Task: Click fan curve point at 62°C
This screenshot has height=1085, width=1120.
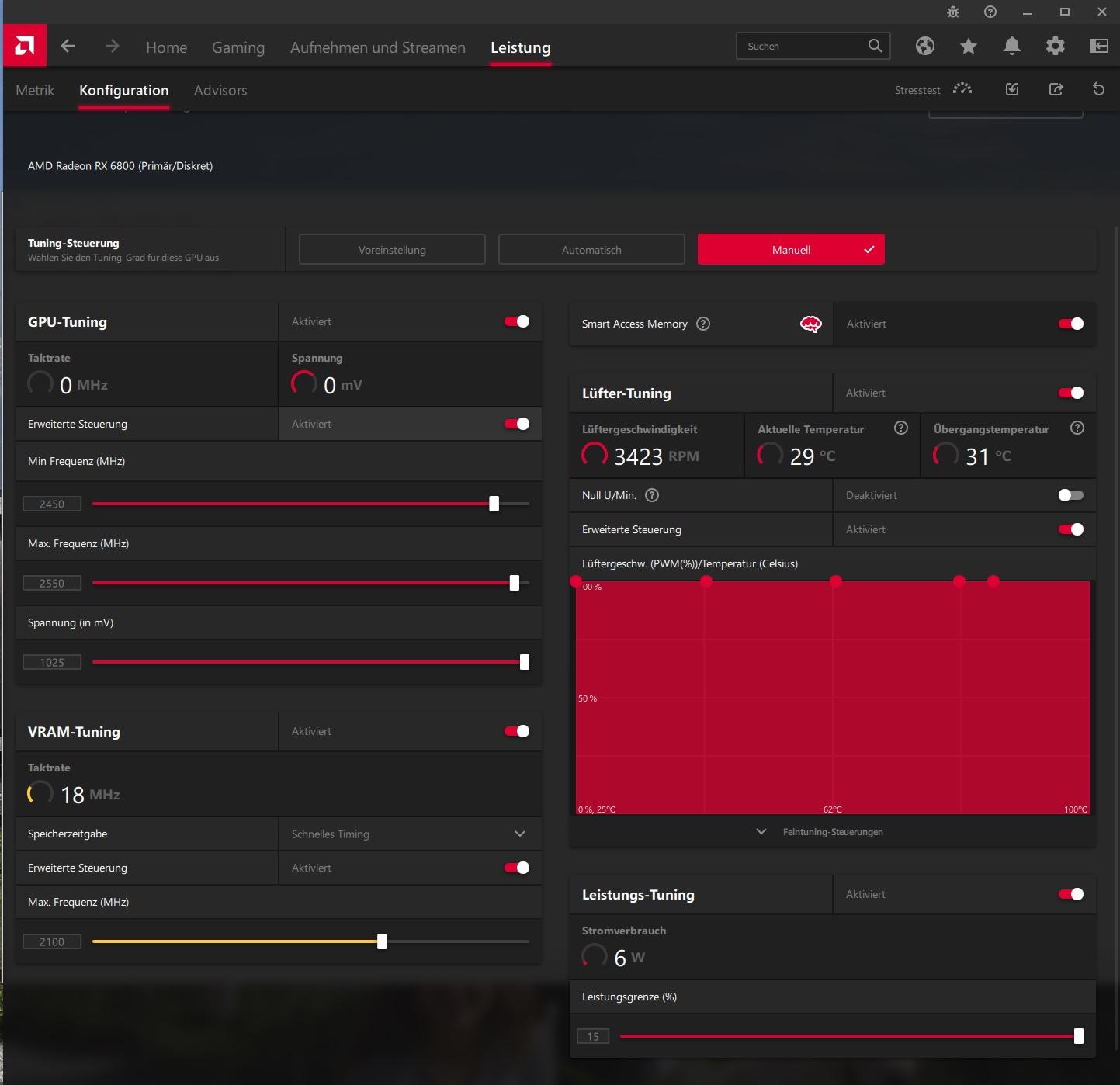Action: pos(835,581)
